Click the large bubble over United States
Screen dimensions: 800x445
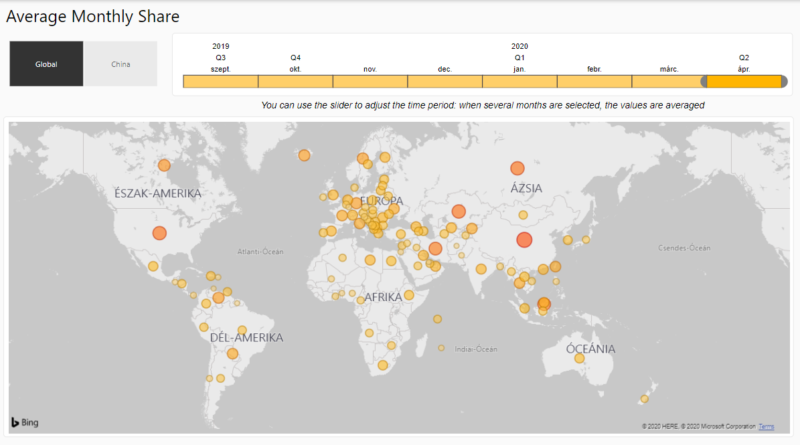(159, 233)
